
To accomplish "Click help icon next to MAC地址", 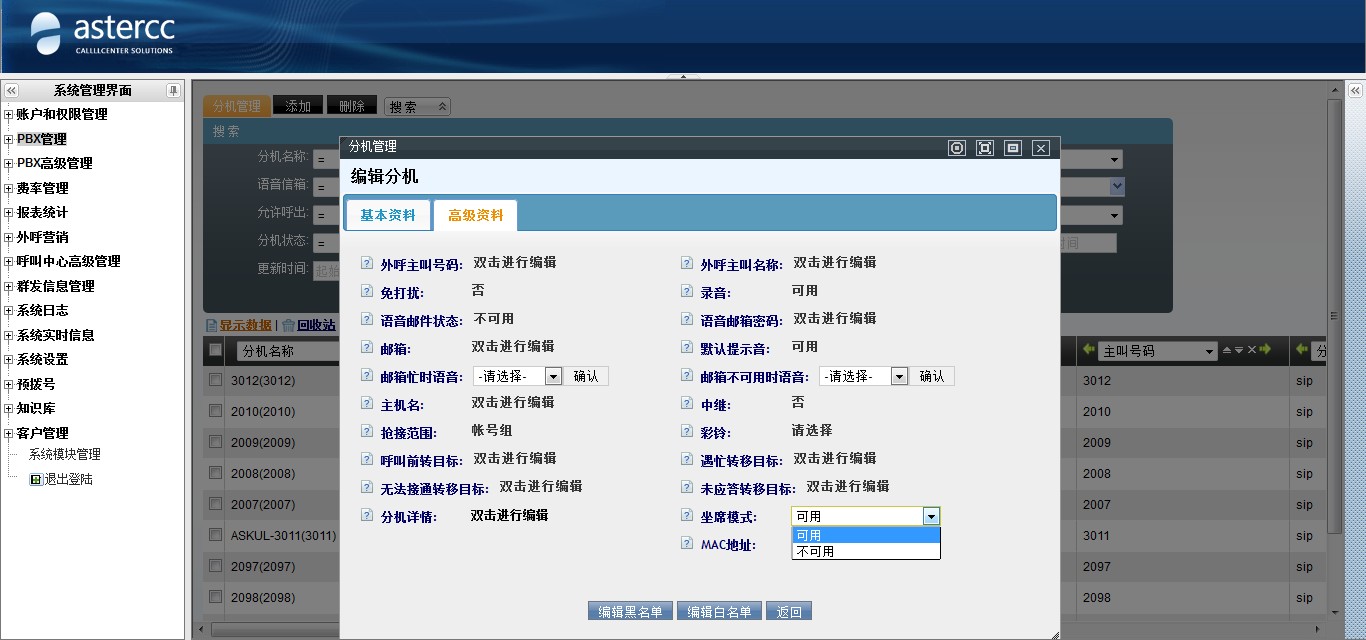I will (687, 544).
